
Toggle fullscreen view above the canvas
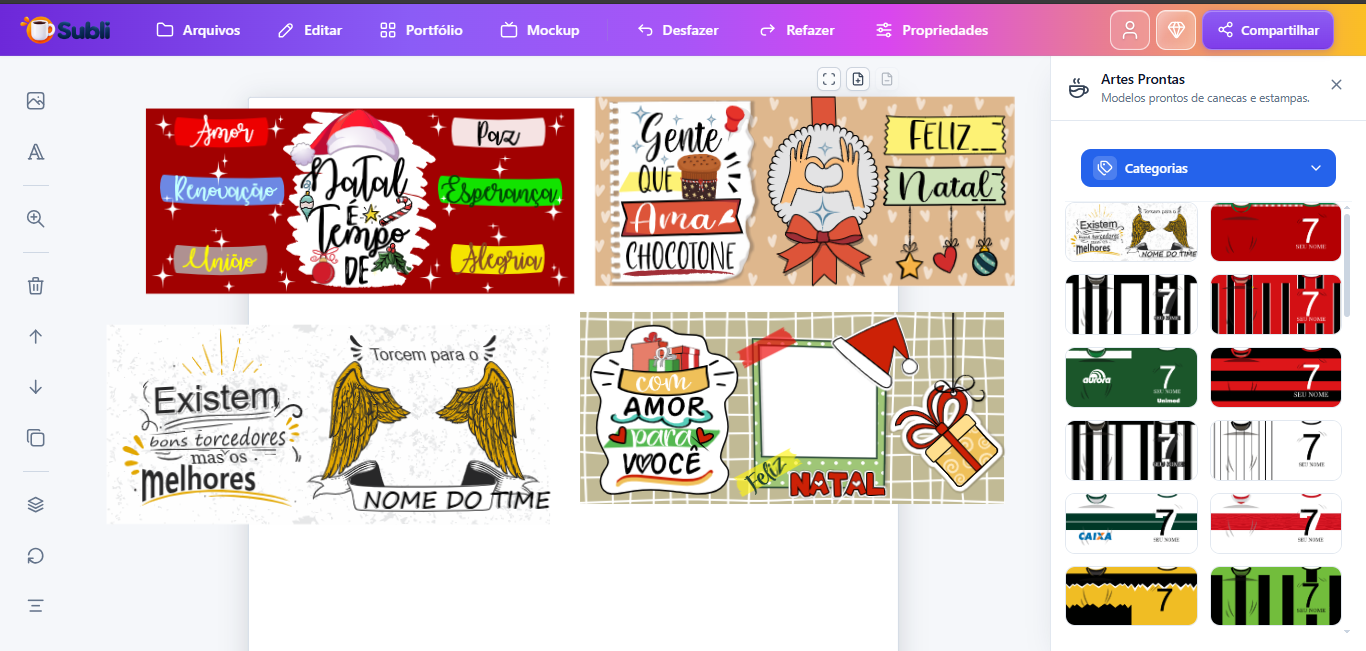[x=828, y=79]
